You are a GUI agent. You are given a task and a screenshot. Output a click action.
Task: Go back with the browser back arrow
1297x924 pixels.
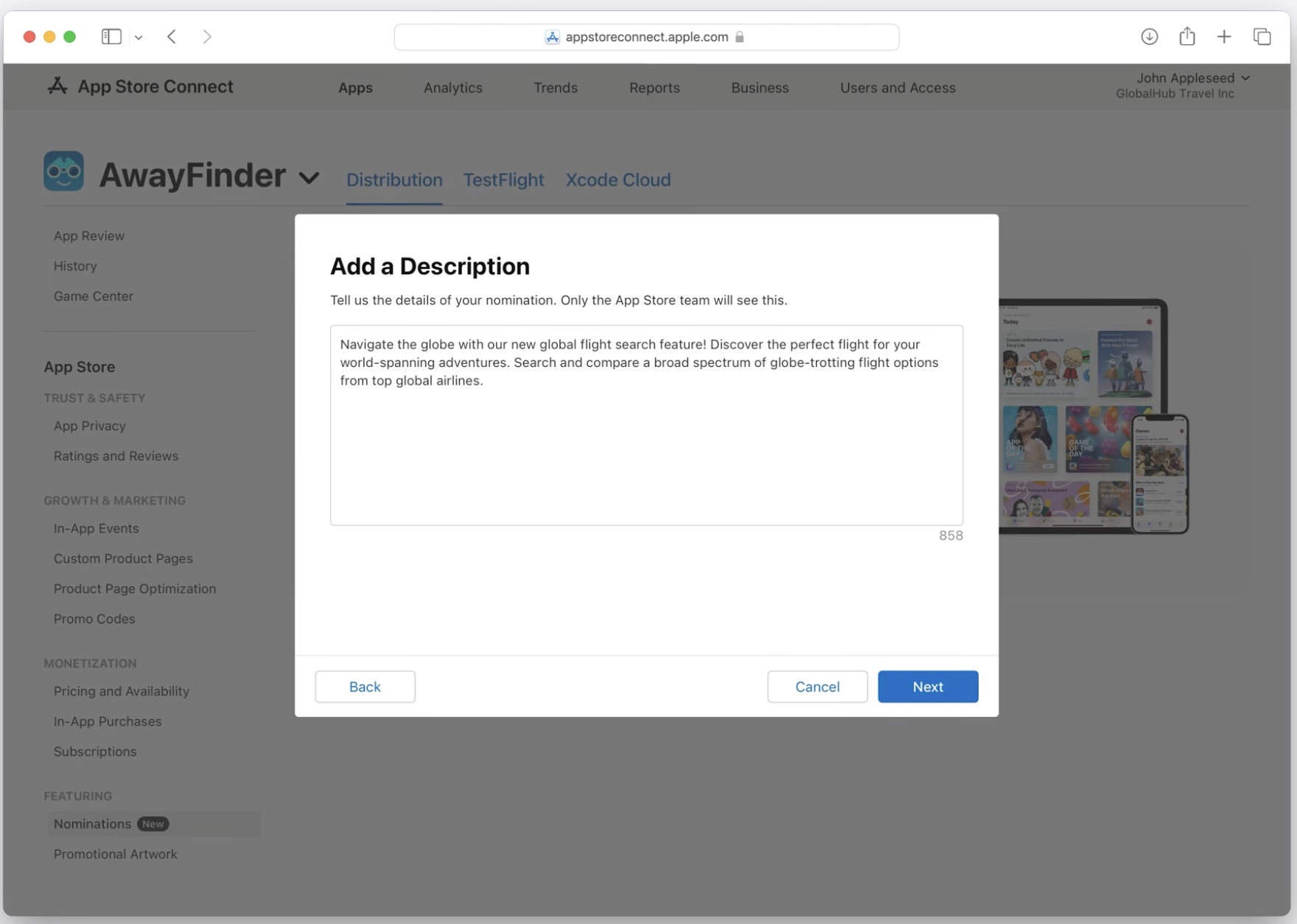[x=172, y=36]
